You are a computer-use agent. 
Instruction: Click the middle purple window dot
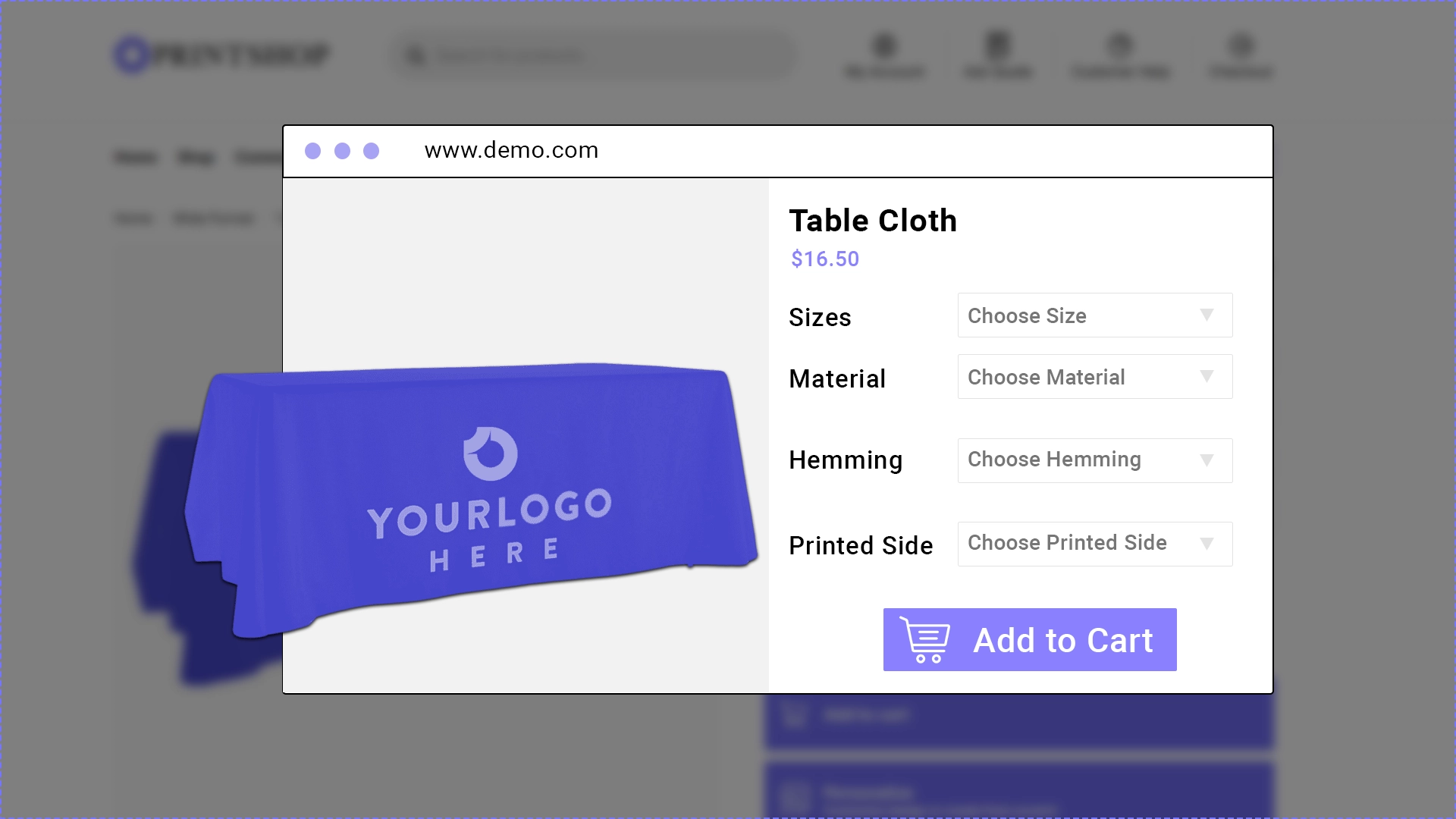click(x=342, y=151)
